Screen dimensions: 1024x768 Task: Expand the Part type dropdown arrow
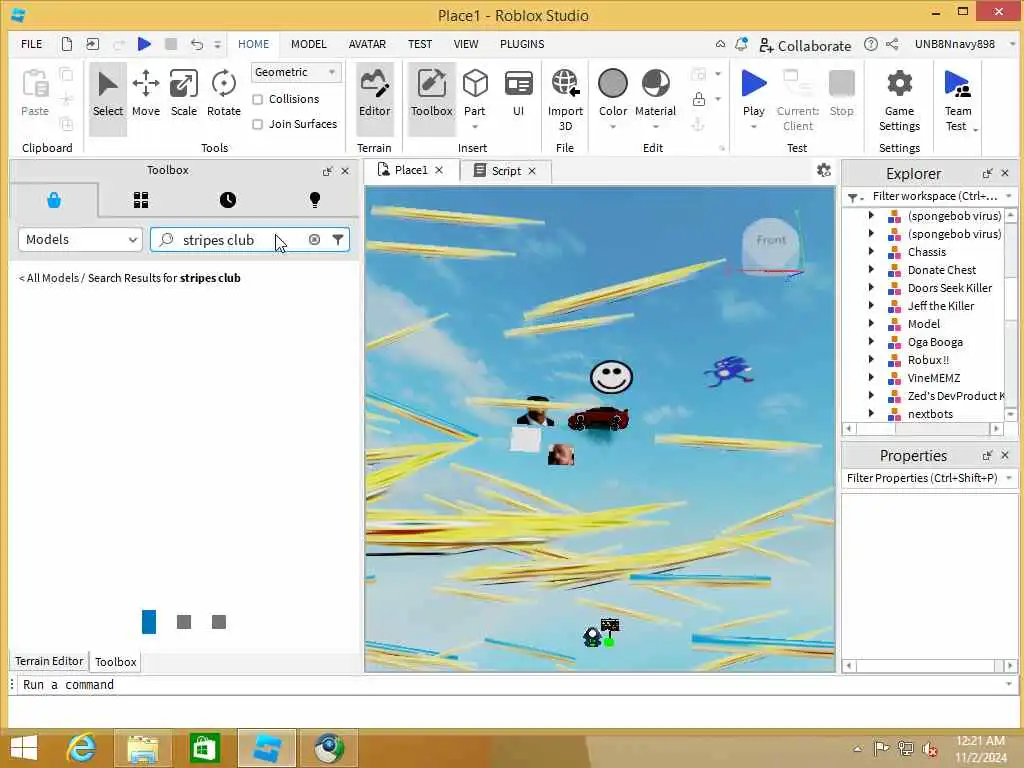[475, 127]
